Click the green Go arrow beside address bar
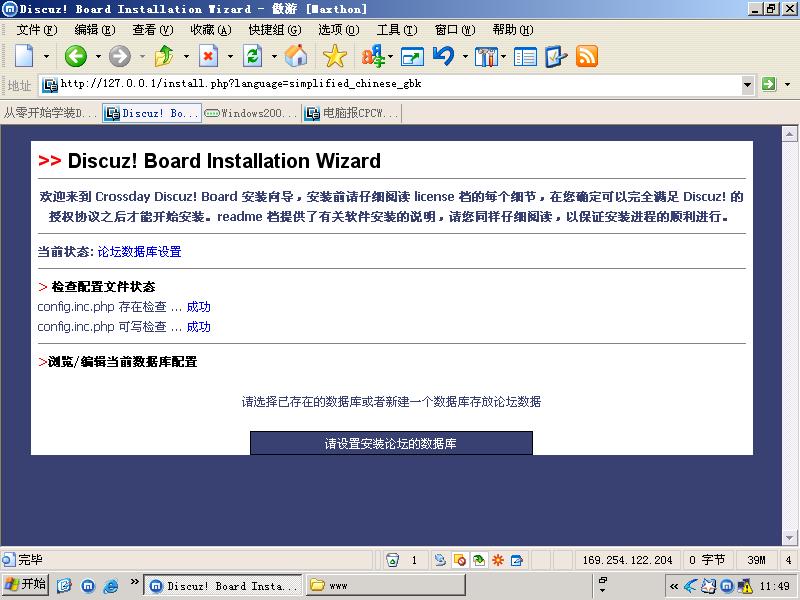Screen dimensions: 800x600 pos(768,84)
